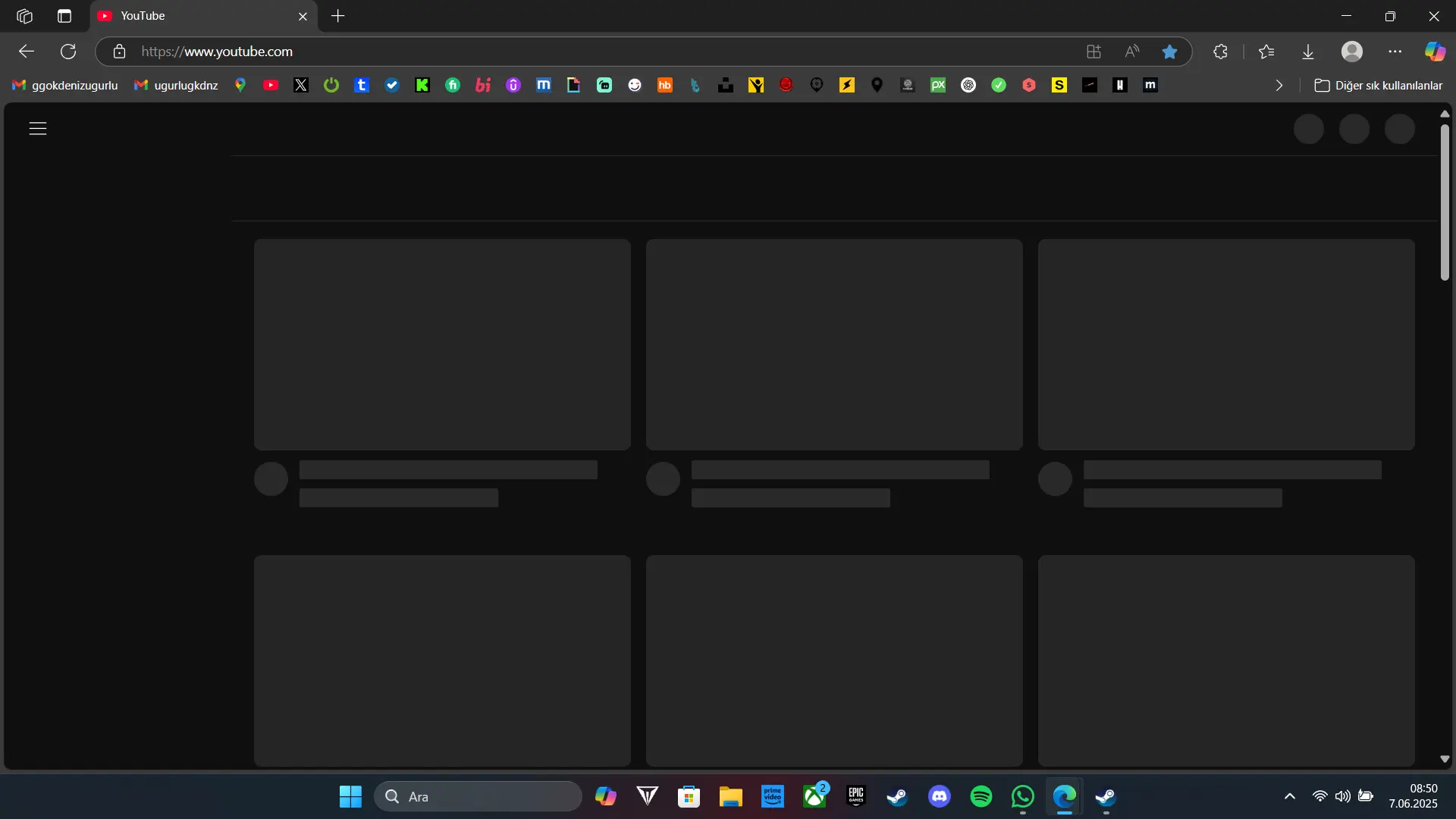The image size is (1456, 819).
Task: Open the Copilot sidebar in Edge
Action: [1435, 52]
